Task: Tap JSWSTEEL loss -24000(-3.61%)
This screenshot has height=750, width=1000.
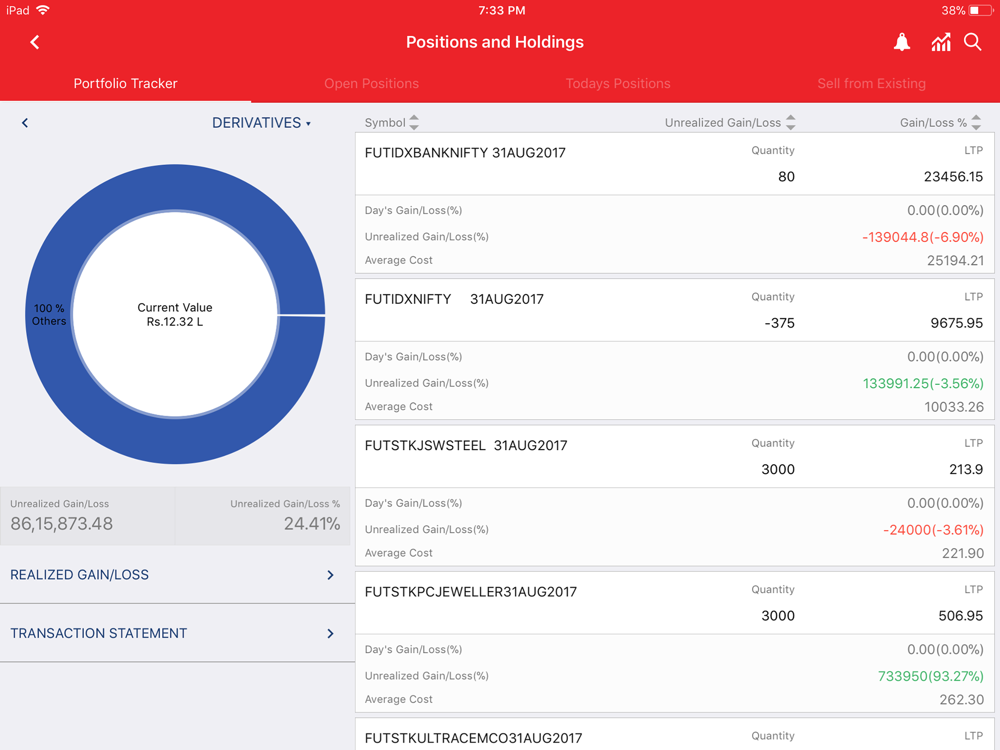Action: [x=933, y=530]
